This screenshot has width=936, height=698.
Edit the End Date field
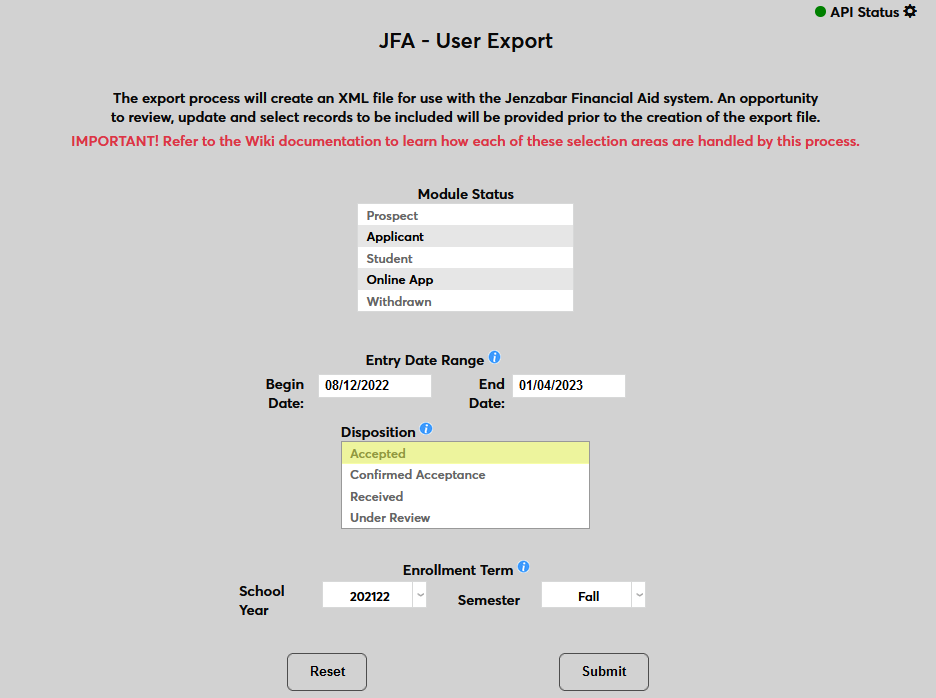point(568,385)
